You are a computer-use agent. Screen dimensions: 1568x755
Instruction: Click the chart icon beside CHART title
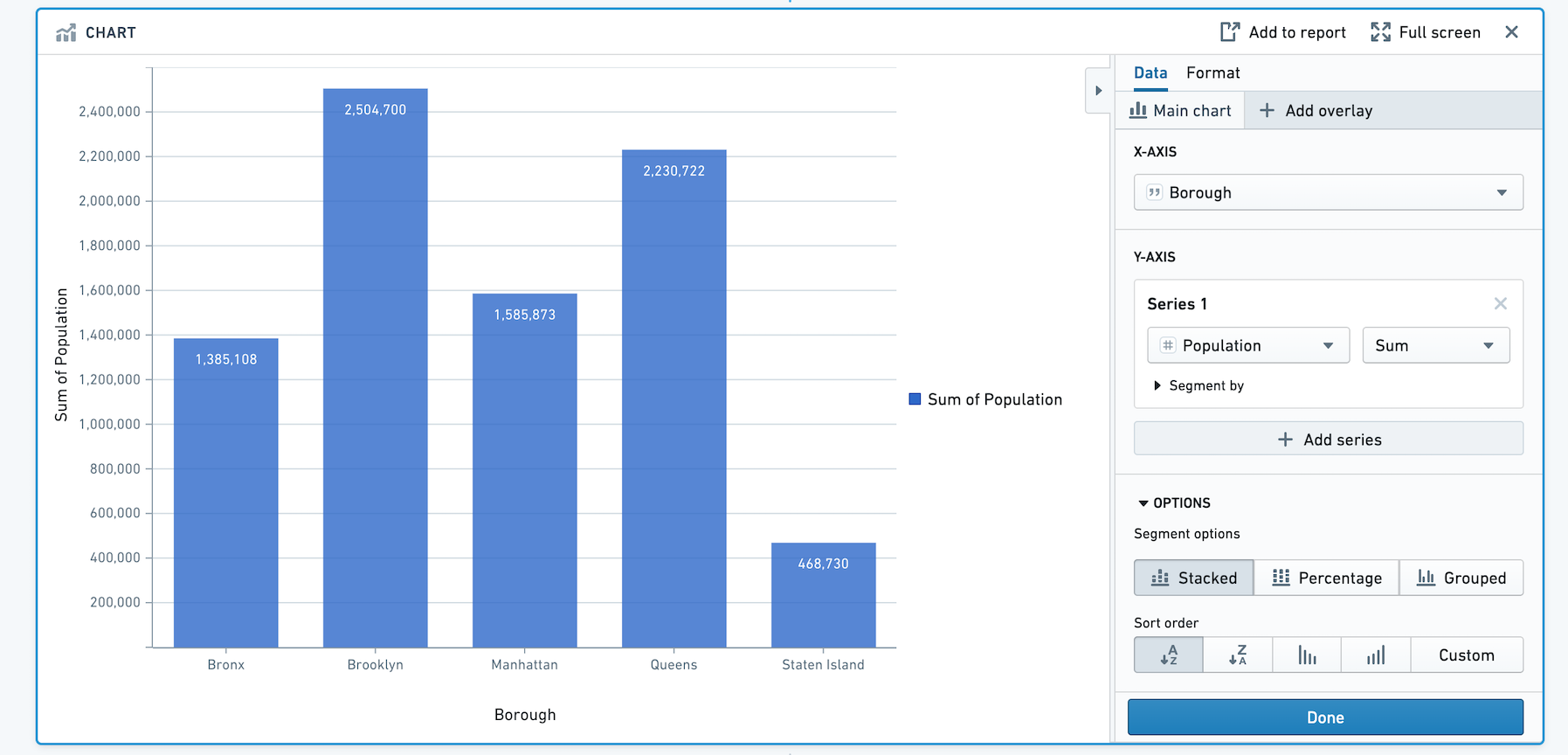[66, 33]
